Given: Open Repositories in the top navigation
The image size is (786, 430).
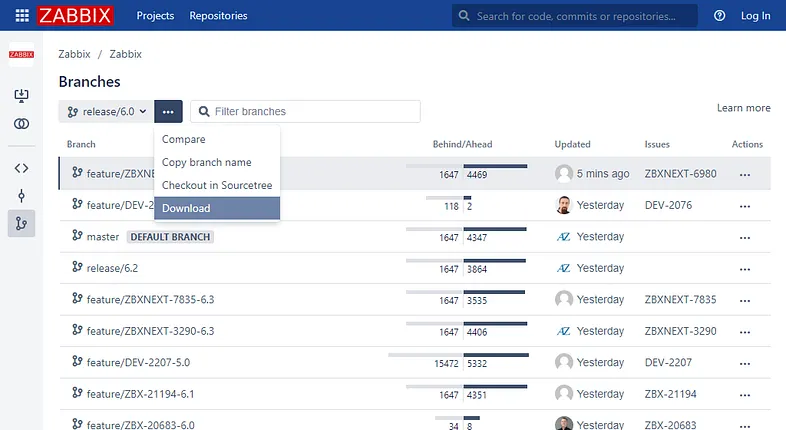Looking at the screenshot, I should pyautogui.click(x=218, y=16).
